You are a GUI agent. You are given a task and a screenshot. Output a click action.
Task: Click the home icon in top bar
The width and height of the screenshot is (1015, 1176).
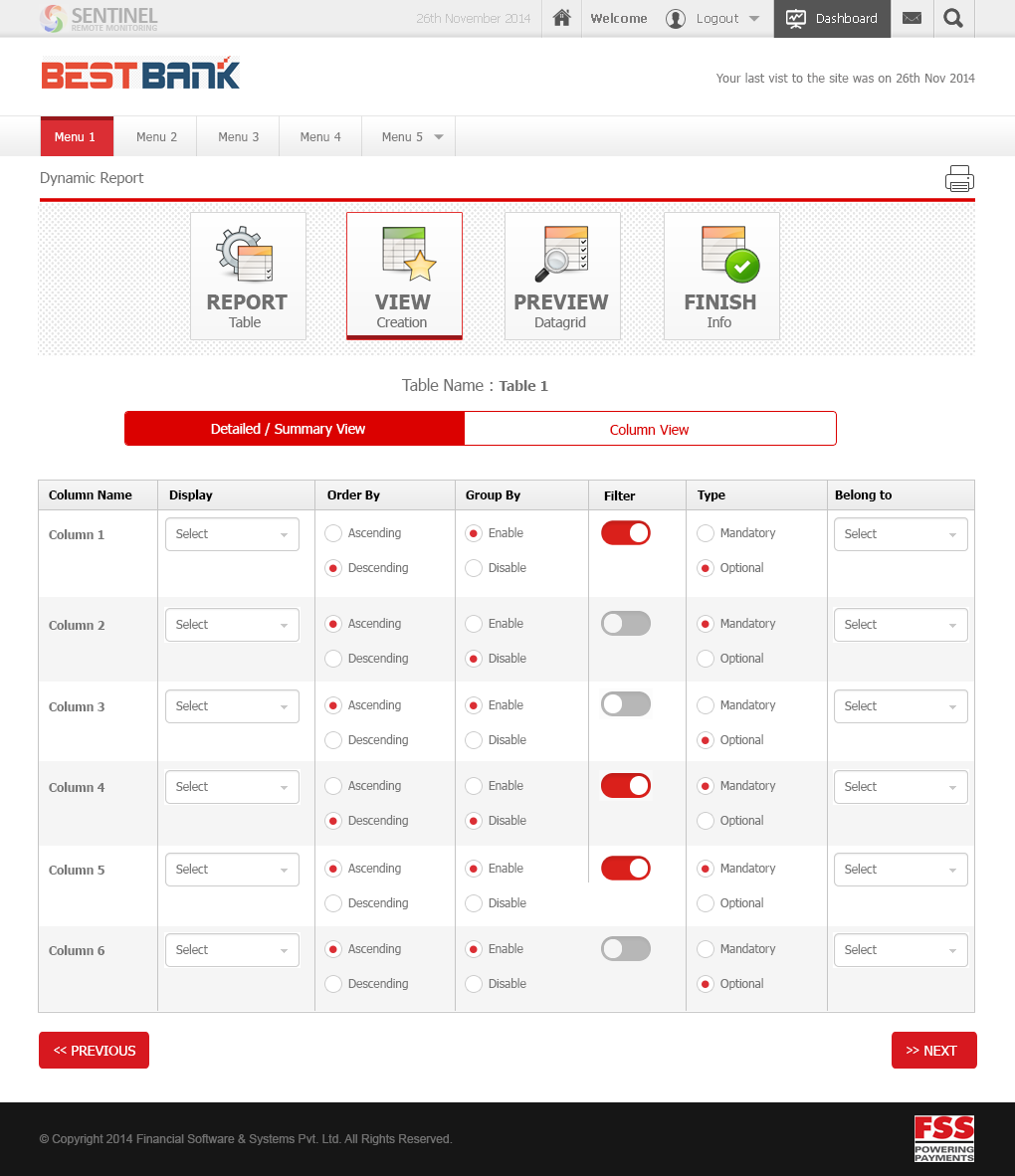(562, 18)
